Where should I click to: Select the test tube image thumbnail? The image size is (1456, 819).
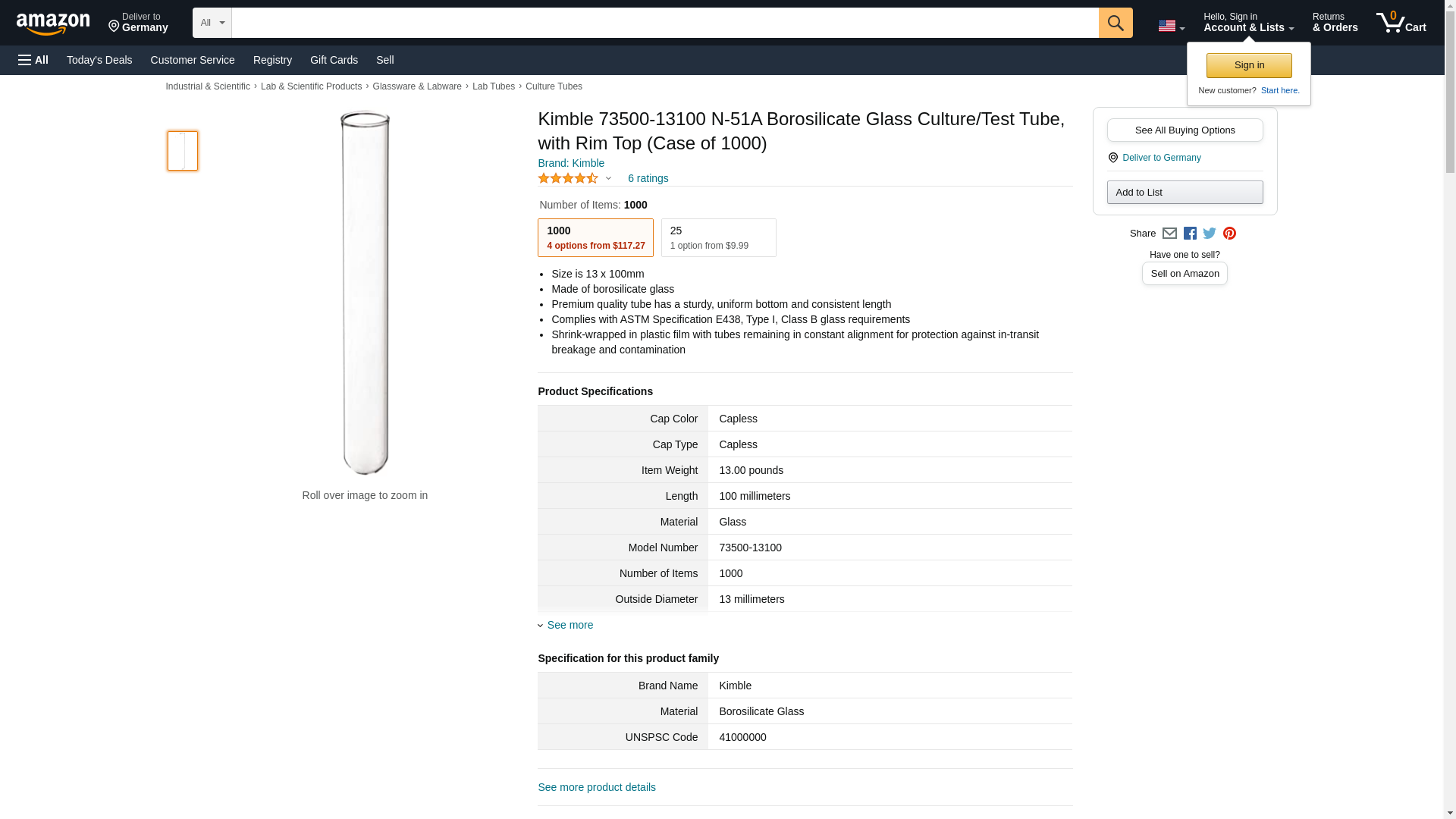183,150
